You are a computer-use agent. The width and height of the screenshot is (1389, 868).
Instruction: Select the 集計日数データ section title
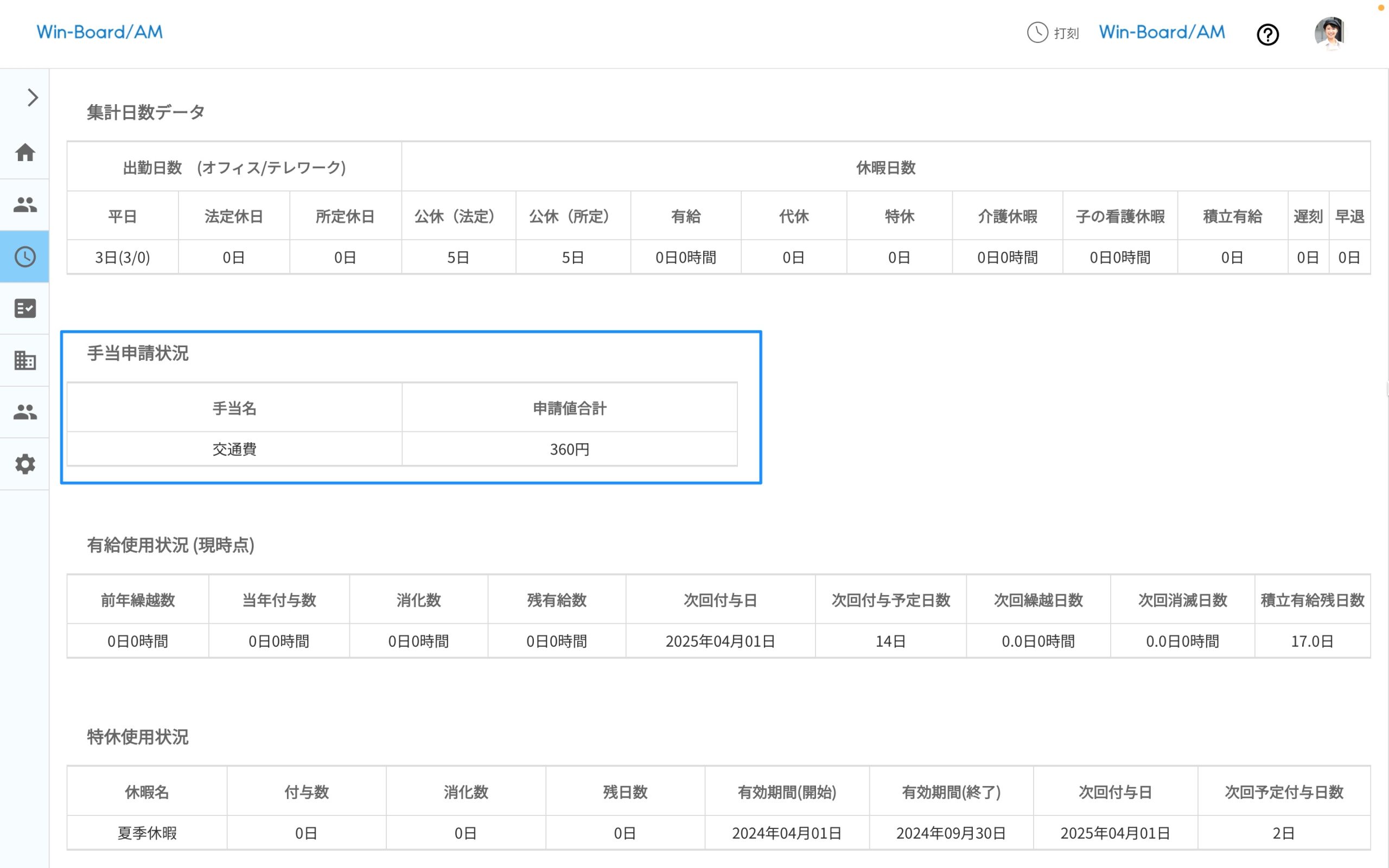(x=145, y=112)
